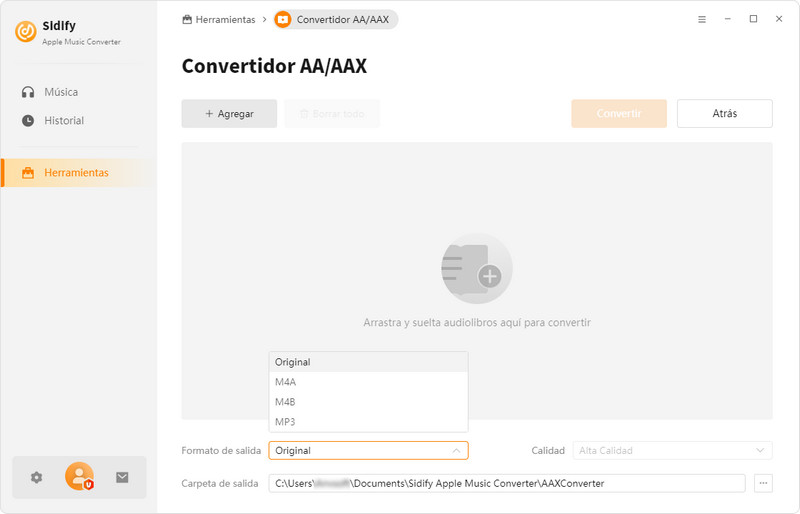Choose Original in the format list
800x514 pixels.
click(x=368, y=362)
